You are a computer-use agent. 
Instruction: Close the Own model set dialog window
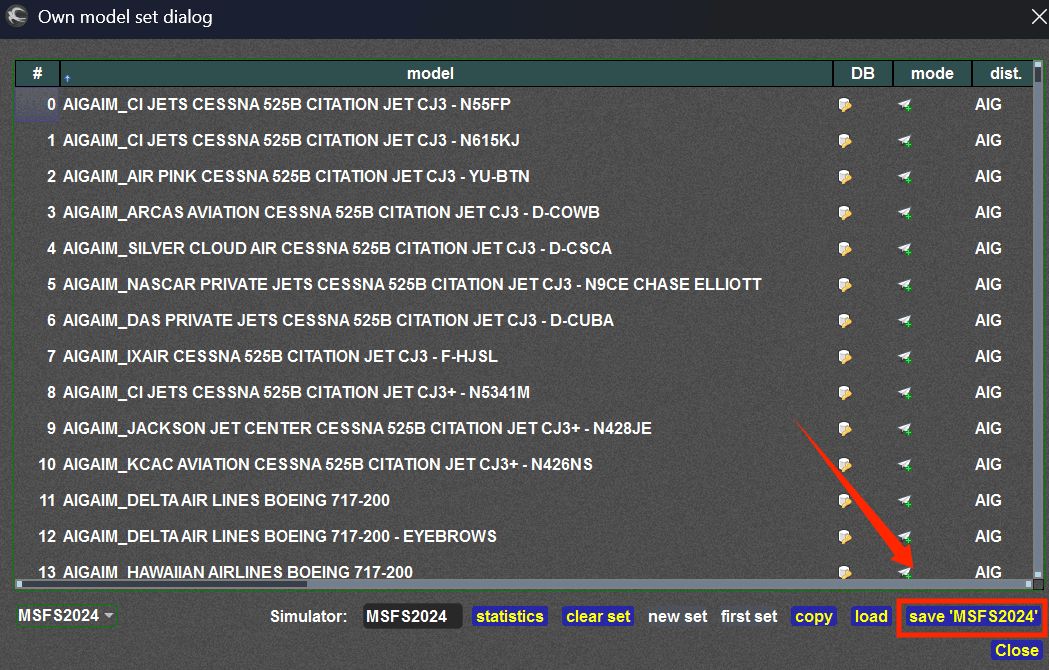[x=1038, y=17]
